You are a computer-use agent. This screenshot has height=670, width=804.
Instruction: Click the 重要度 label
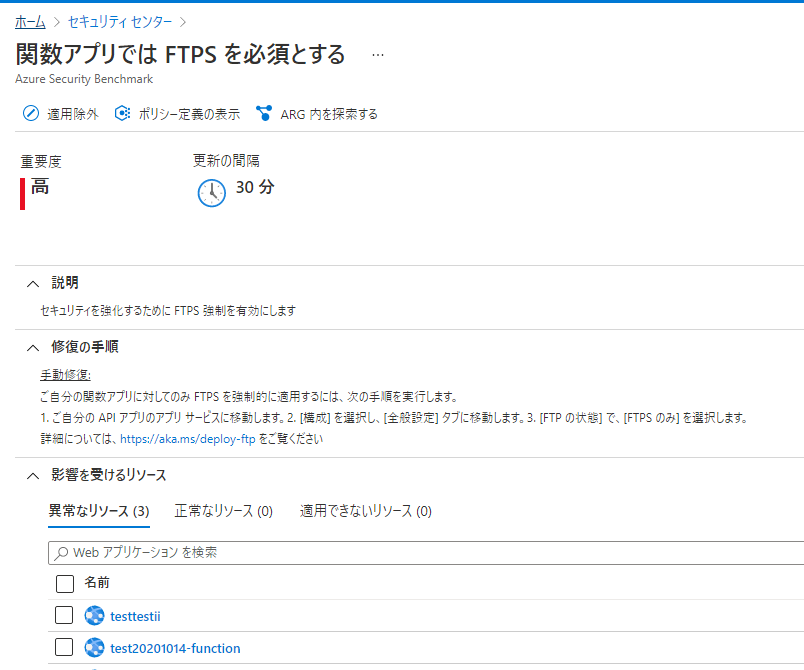[x=41, y=162]
